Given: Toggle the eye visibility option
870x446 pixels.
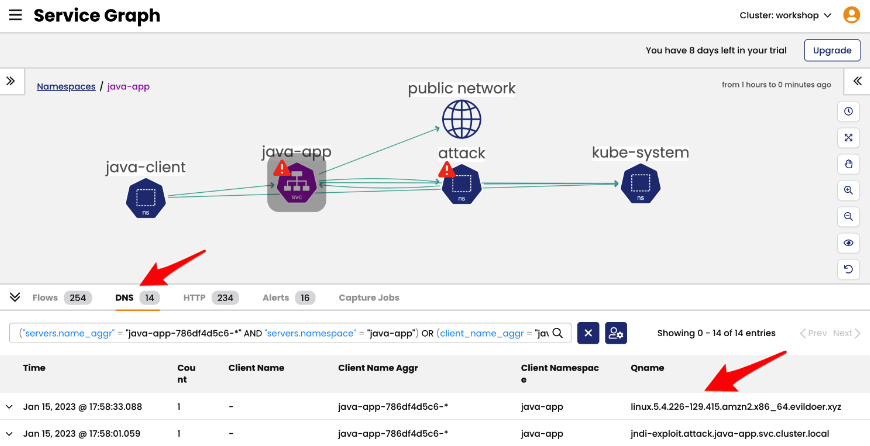Looking at the screenshot, I should [x=848, y=243].
